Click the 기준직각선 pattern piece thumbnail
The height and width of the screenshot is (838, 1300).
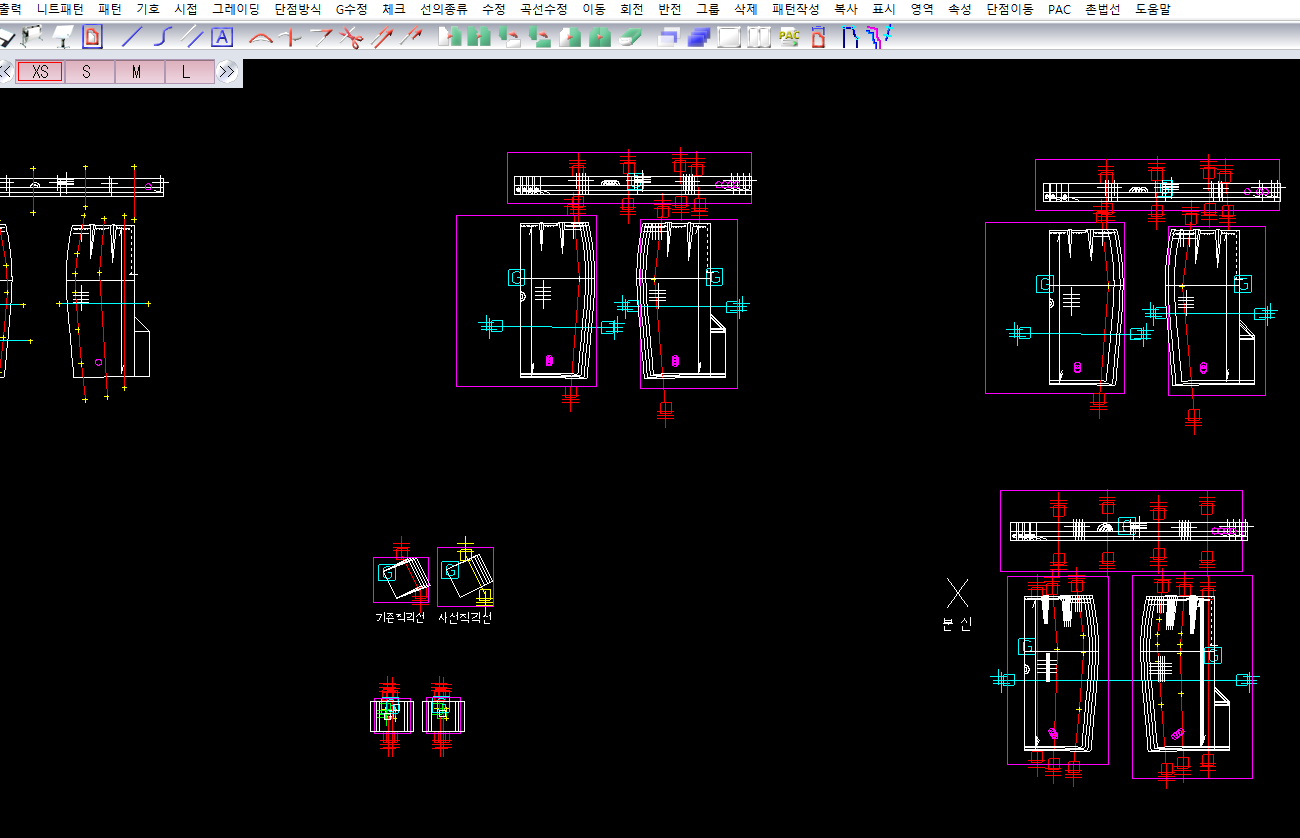[400, 581]
